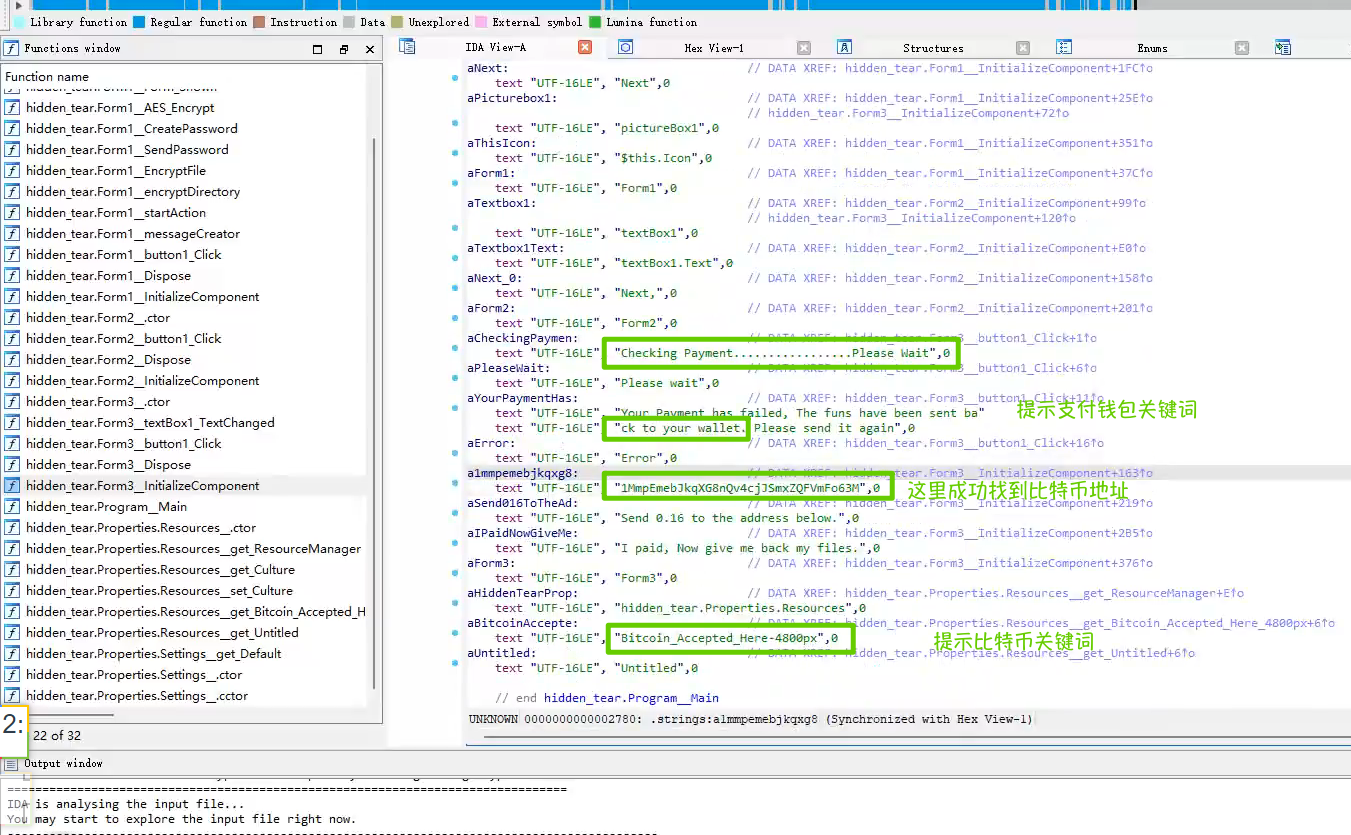1351x835 pixels.
Task: Click the External symbol color swatch
Action: coord(482,22)
